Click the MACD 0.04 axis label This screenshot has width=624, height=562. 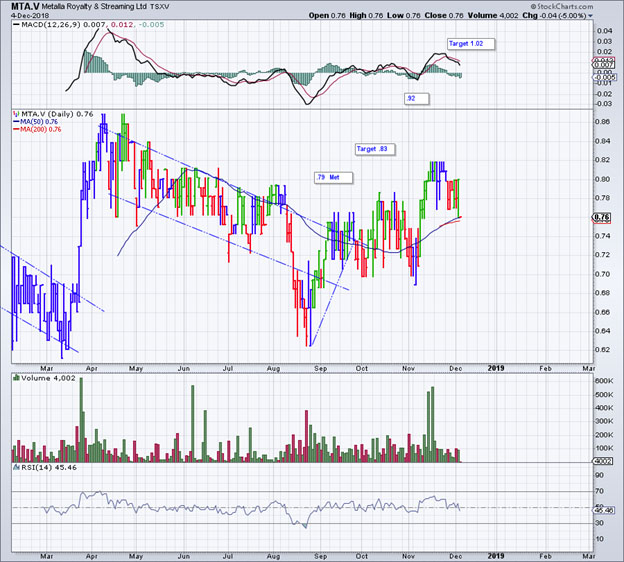[603, 31]
